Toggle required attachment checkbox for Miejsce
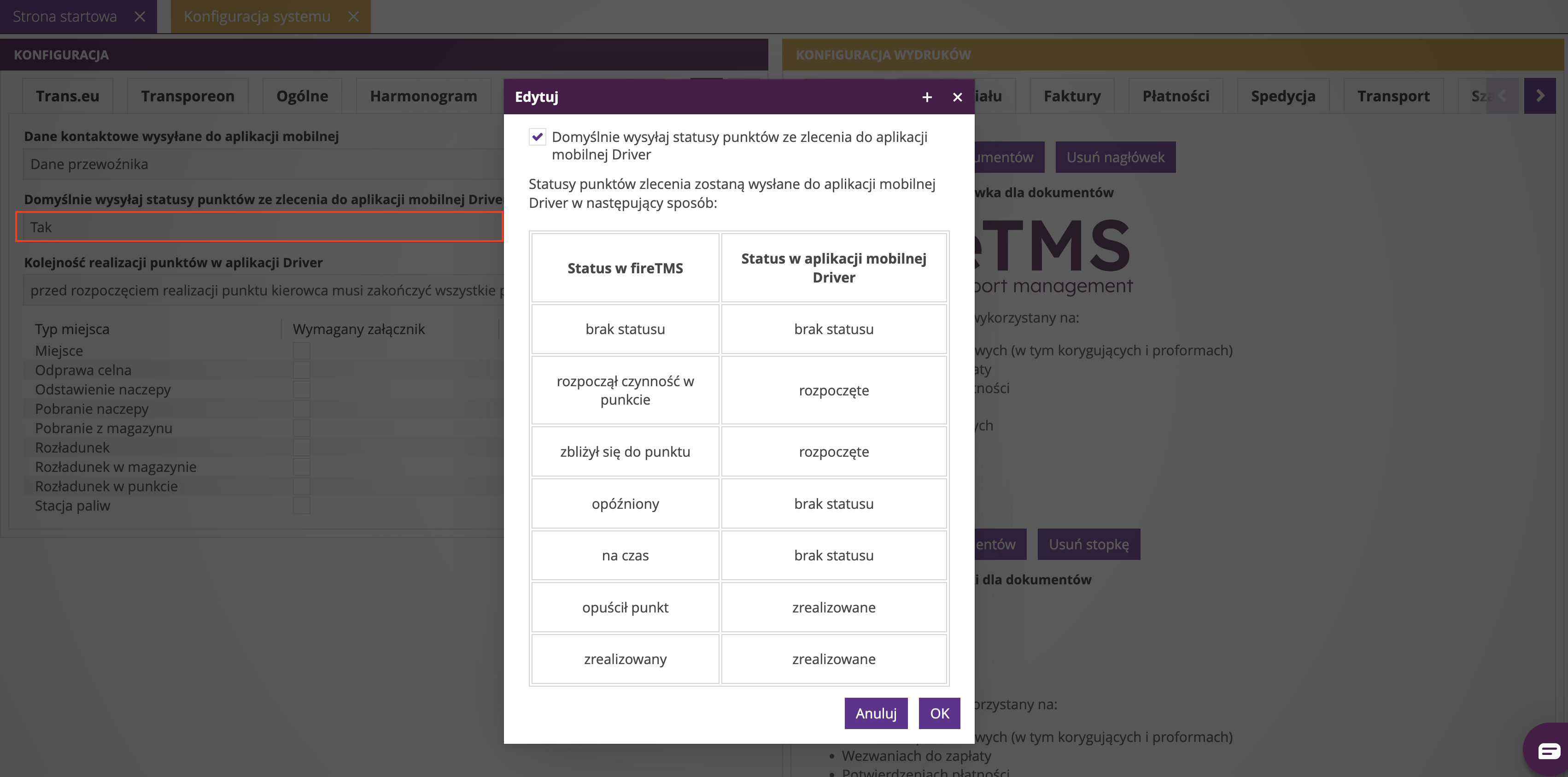The image size is (1568, 777). click(301, 351)
